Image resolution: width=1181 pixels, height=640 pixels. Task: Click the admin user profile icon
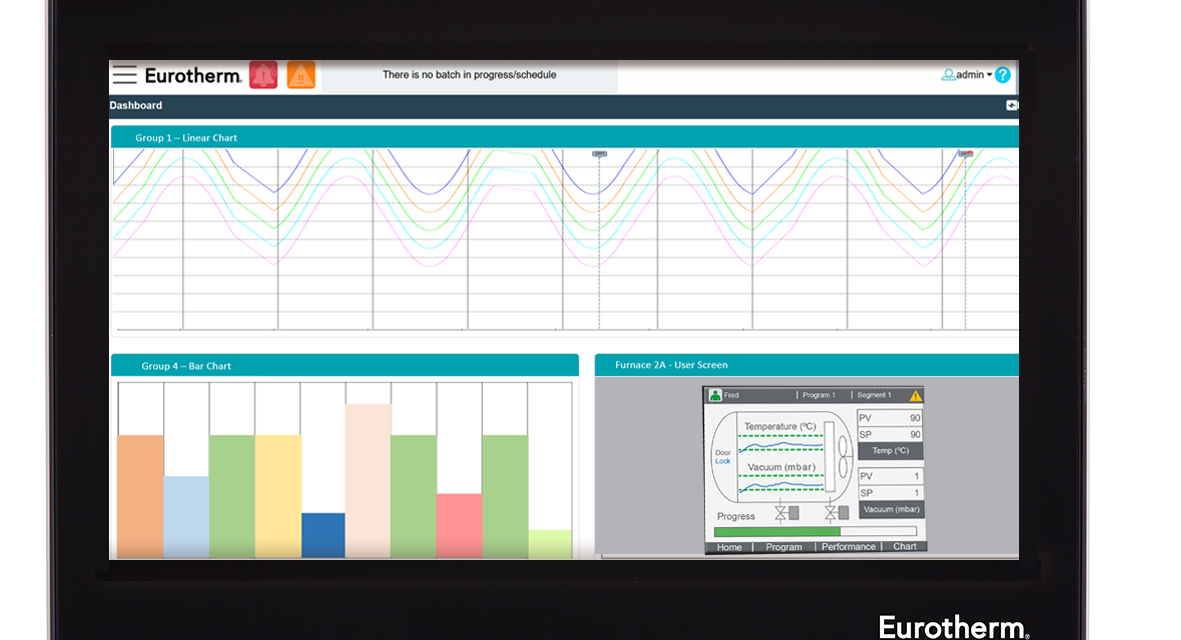pos(948,74)
